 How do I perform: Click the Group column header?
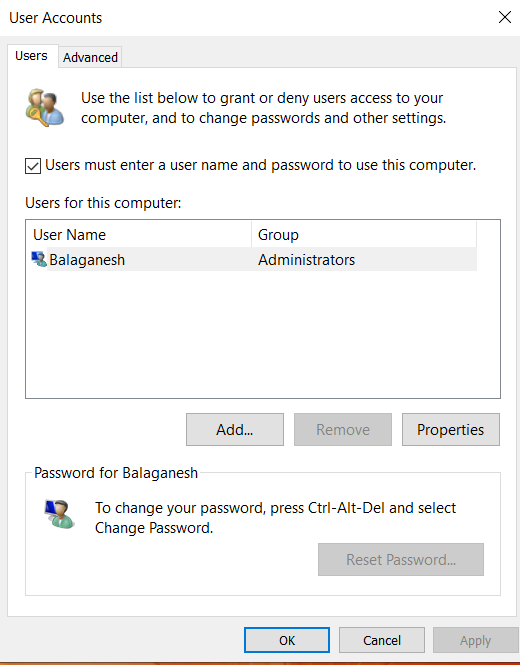click(x=364, y=235)
